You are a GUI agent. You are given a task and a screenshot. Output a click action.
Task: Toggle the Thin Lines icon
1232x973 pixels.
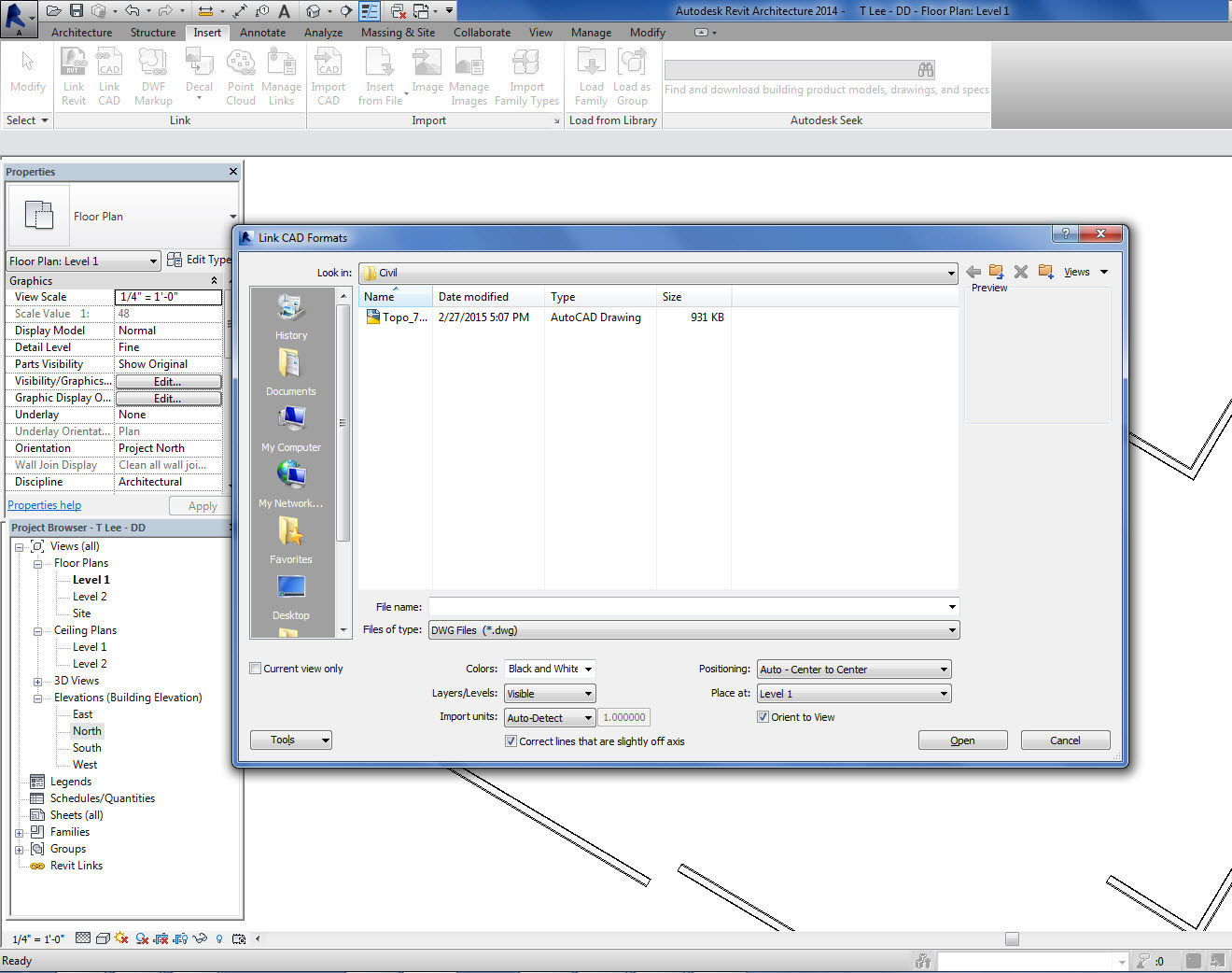pyautogui.click(x=370, y=11)
